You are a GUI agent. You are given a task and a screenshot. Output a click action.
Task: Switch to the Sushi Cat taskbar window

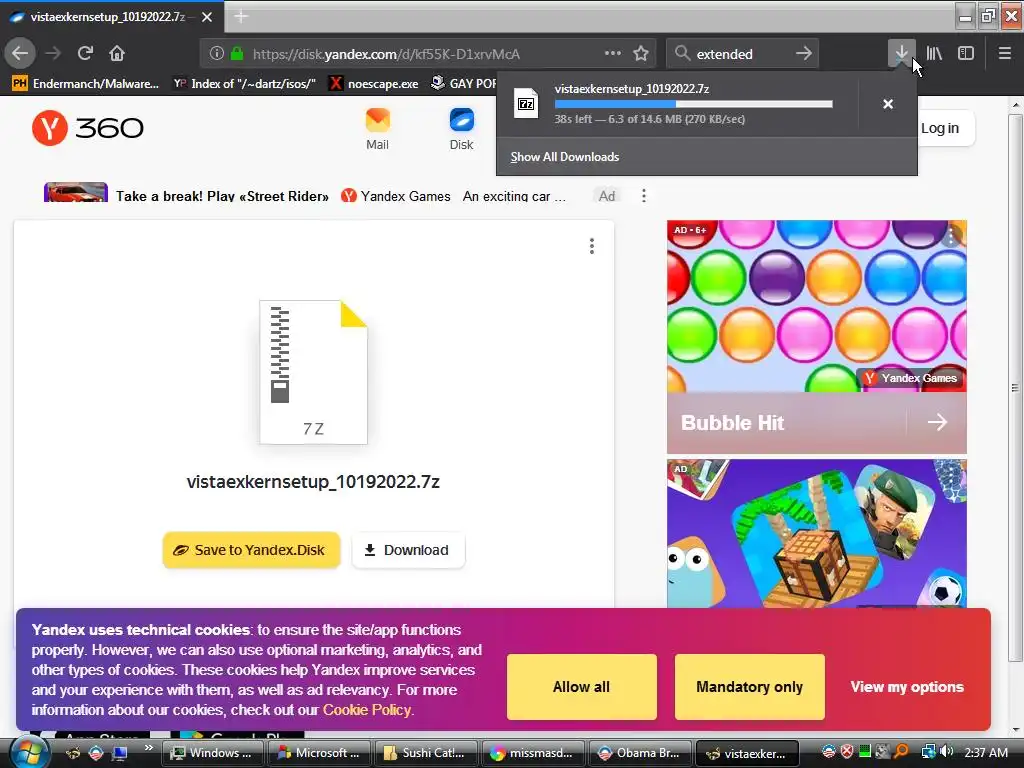click(426, 753)
